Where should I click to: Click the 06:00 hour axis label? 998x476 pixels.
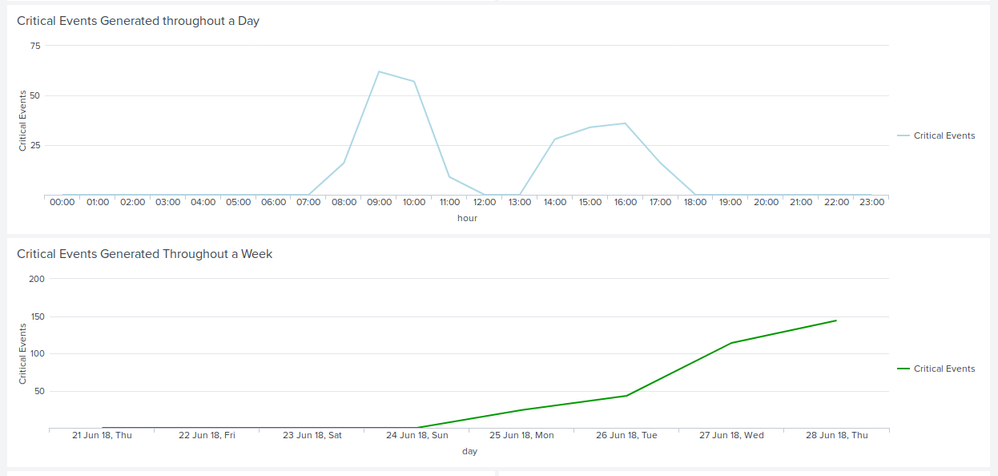coord(273,202)
